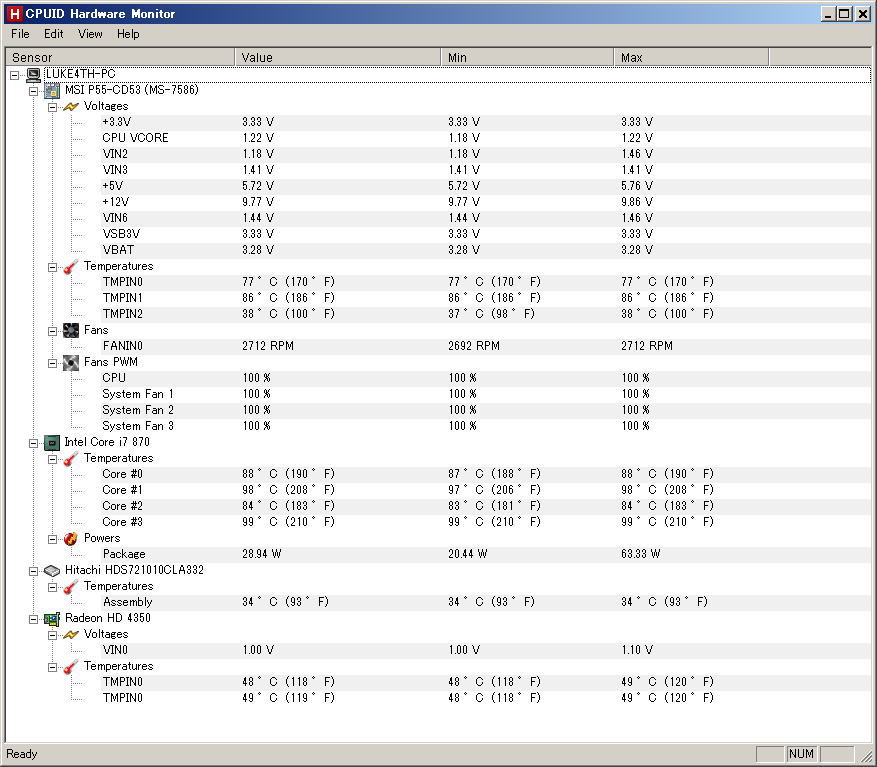The height and width of the screenshot is (767, 877).
Task: Open the File menu
Action: pos(20,34)
